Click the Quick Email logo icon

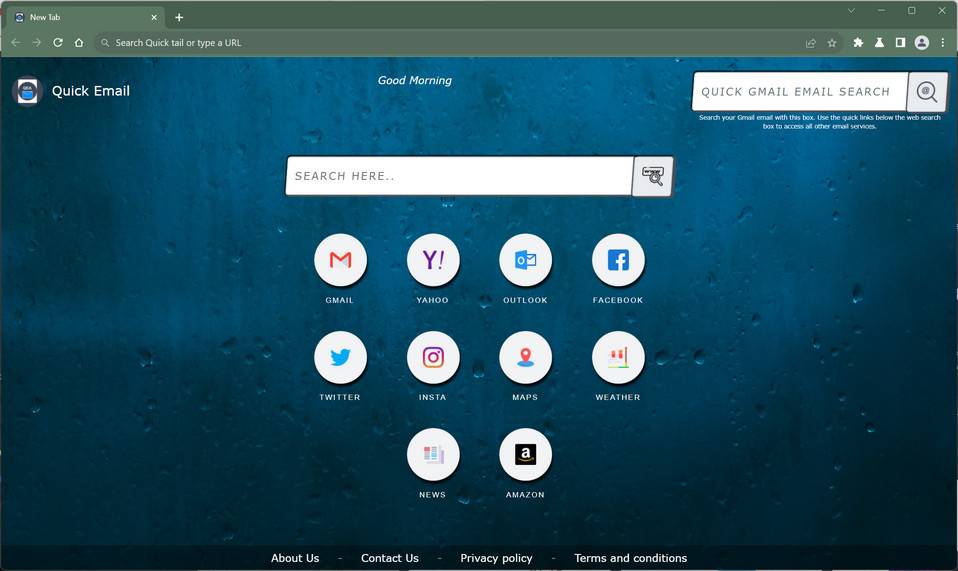coord(27,91)
